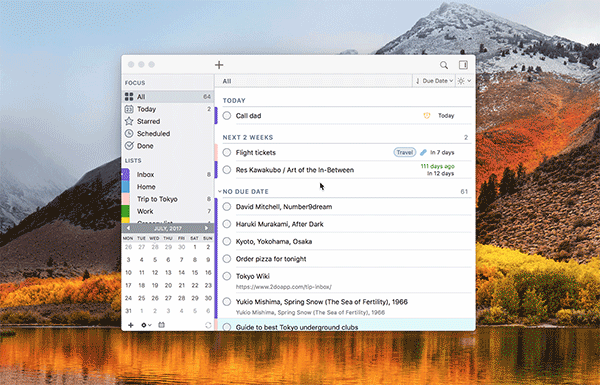Screen dimensions: 600x385
Task: Select July 31 in the calendar
Action: 128,311
